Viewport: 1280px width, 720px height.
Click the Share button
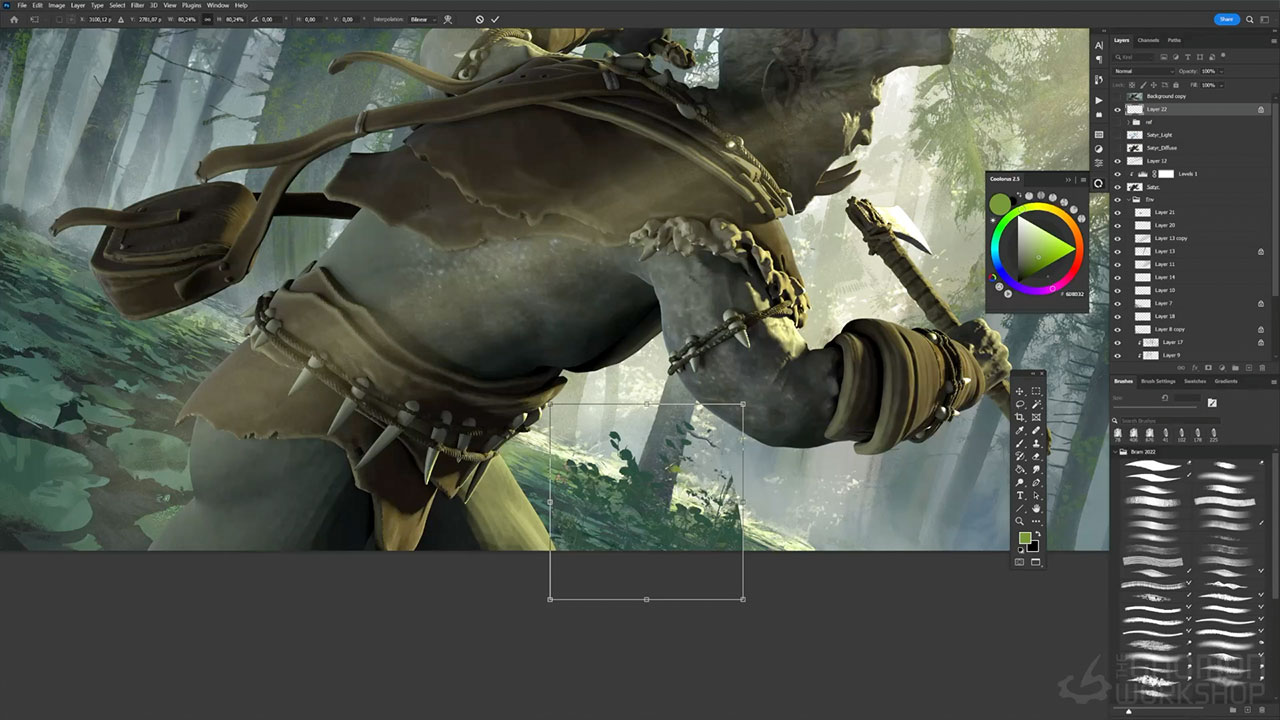[x=1226, y=19]
